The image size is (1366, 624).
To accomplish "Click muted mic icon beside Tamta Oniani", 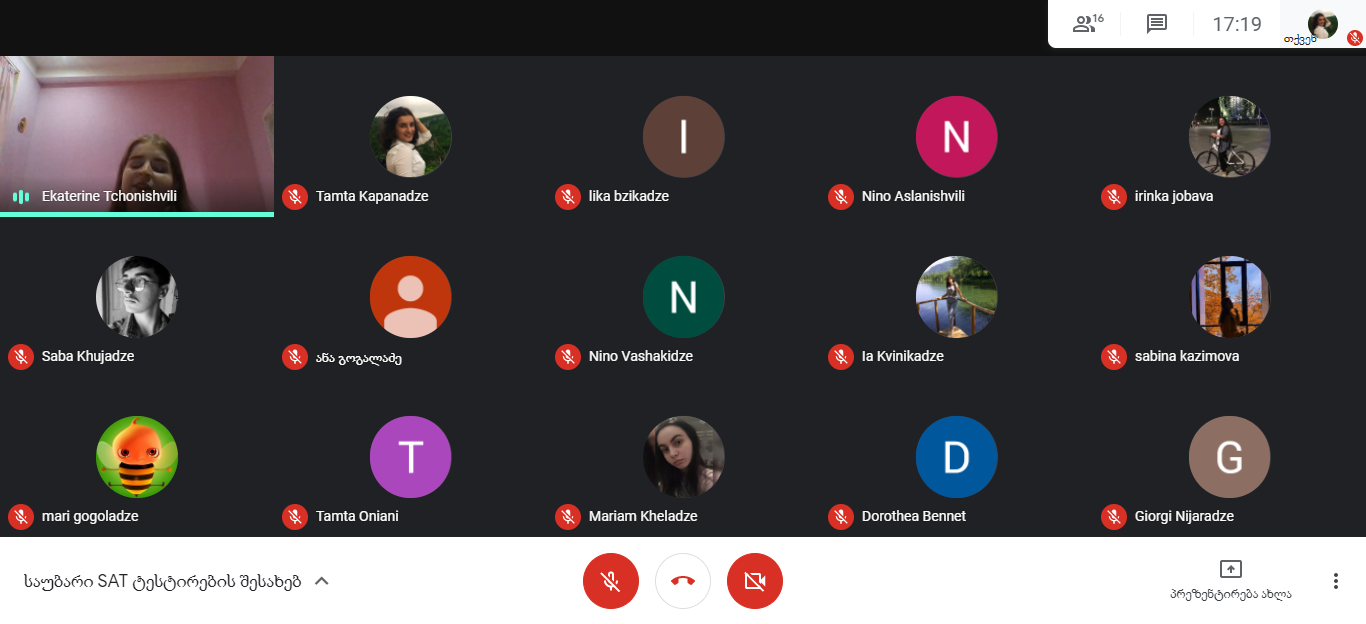I will [295, 517].
